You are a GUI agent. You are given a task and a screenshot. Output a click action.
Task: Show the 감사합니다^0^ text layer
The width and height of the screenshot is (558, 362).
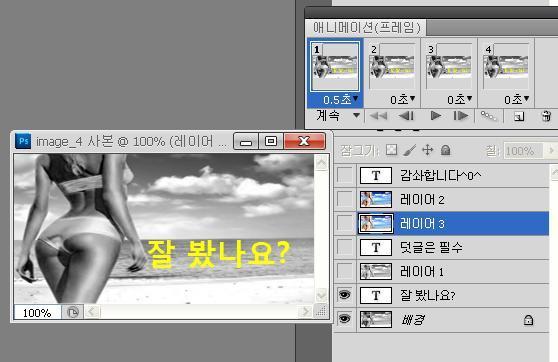(344, 175)
